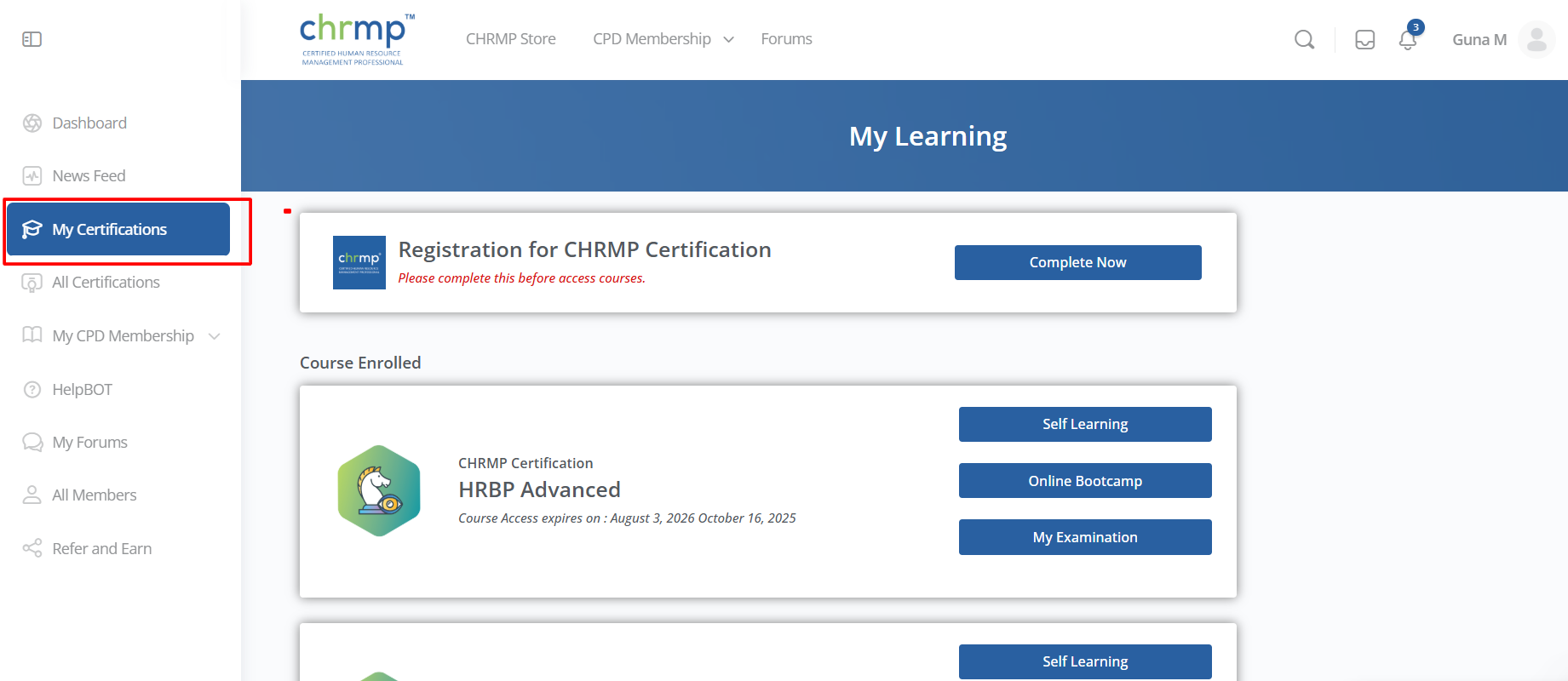
Task: Click Self Learning on the second course card
Action: click(1085, 661)
